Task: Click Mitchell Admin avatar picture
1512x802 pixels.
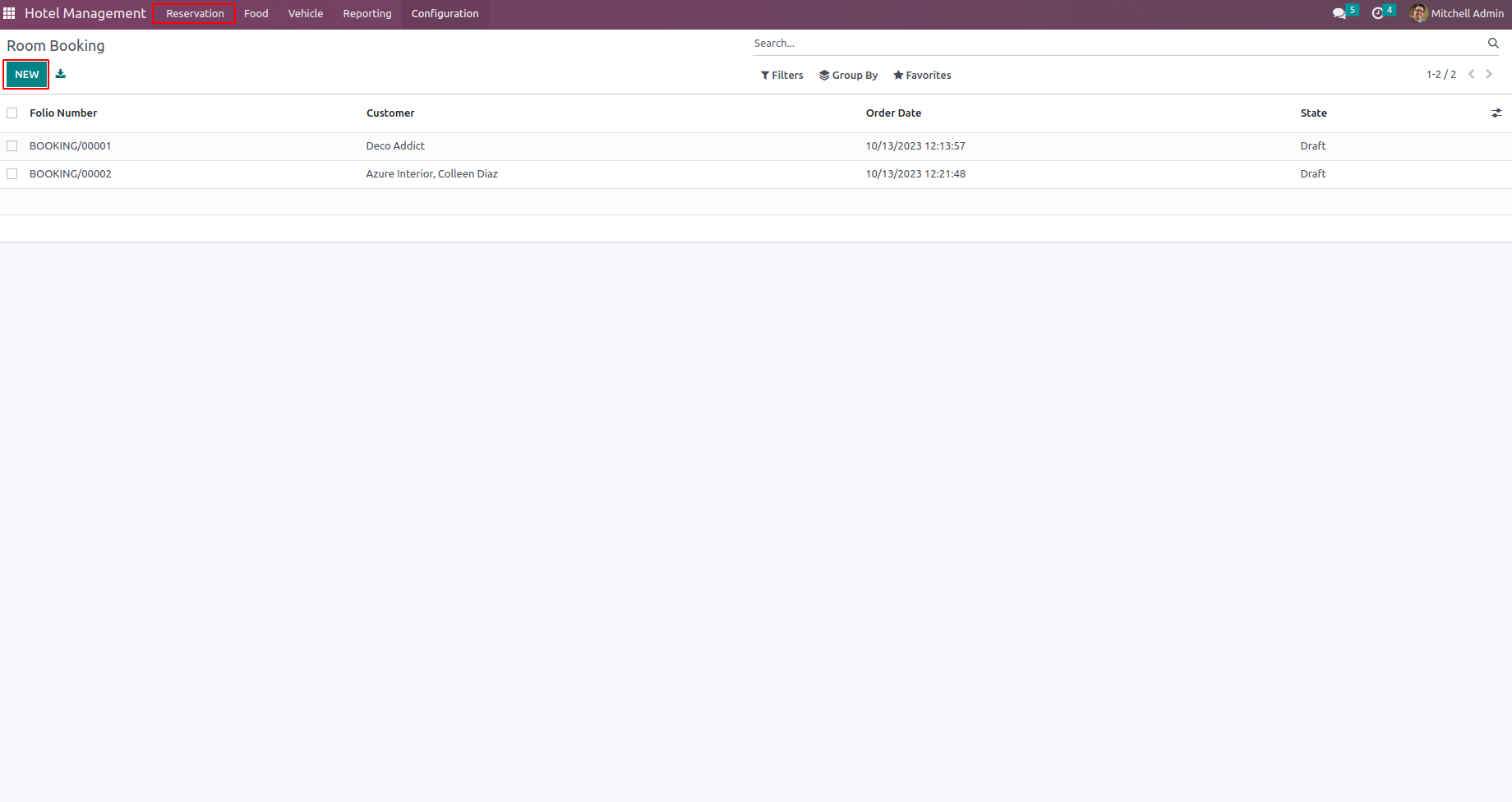Action: click(x=1419, y=13)
